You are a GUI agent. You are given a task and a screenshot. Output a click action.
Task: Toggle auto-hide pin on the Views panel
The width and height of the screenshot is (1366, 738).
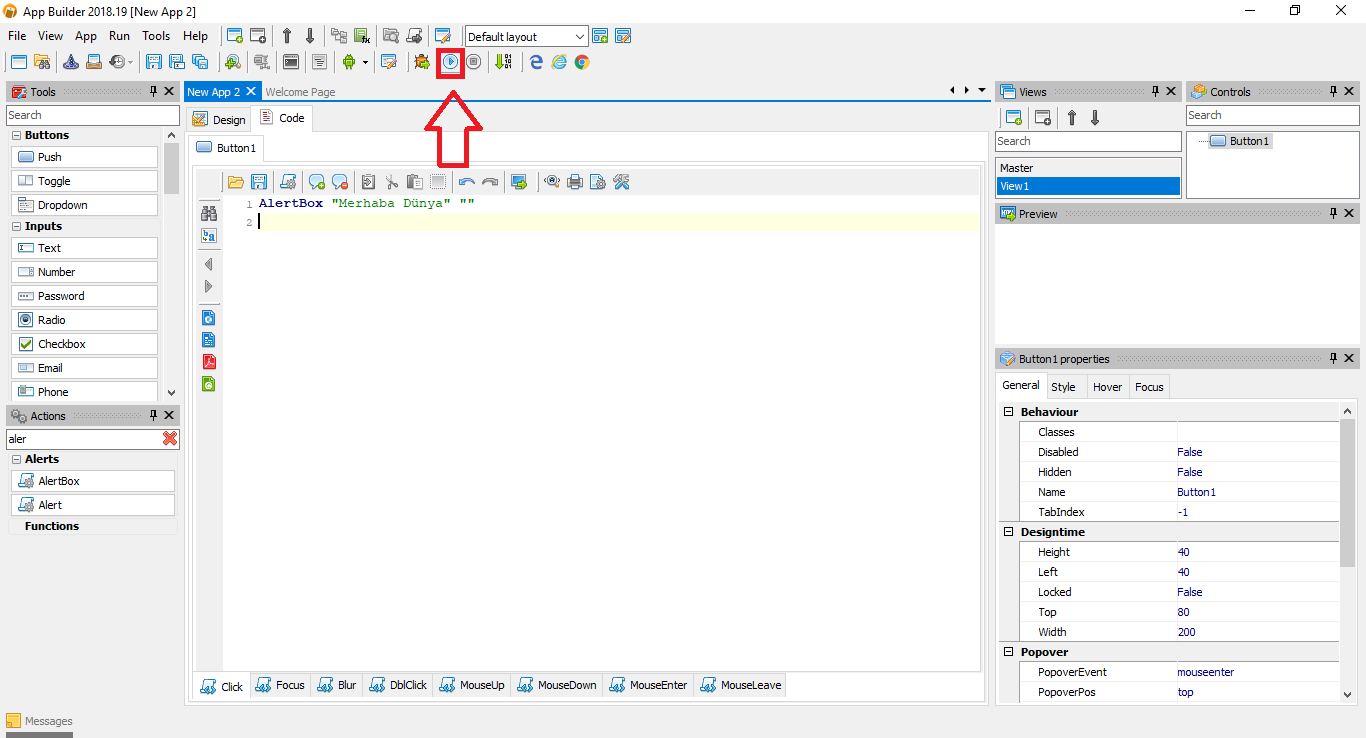[1157, 90]
